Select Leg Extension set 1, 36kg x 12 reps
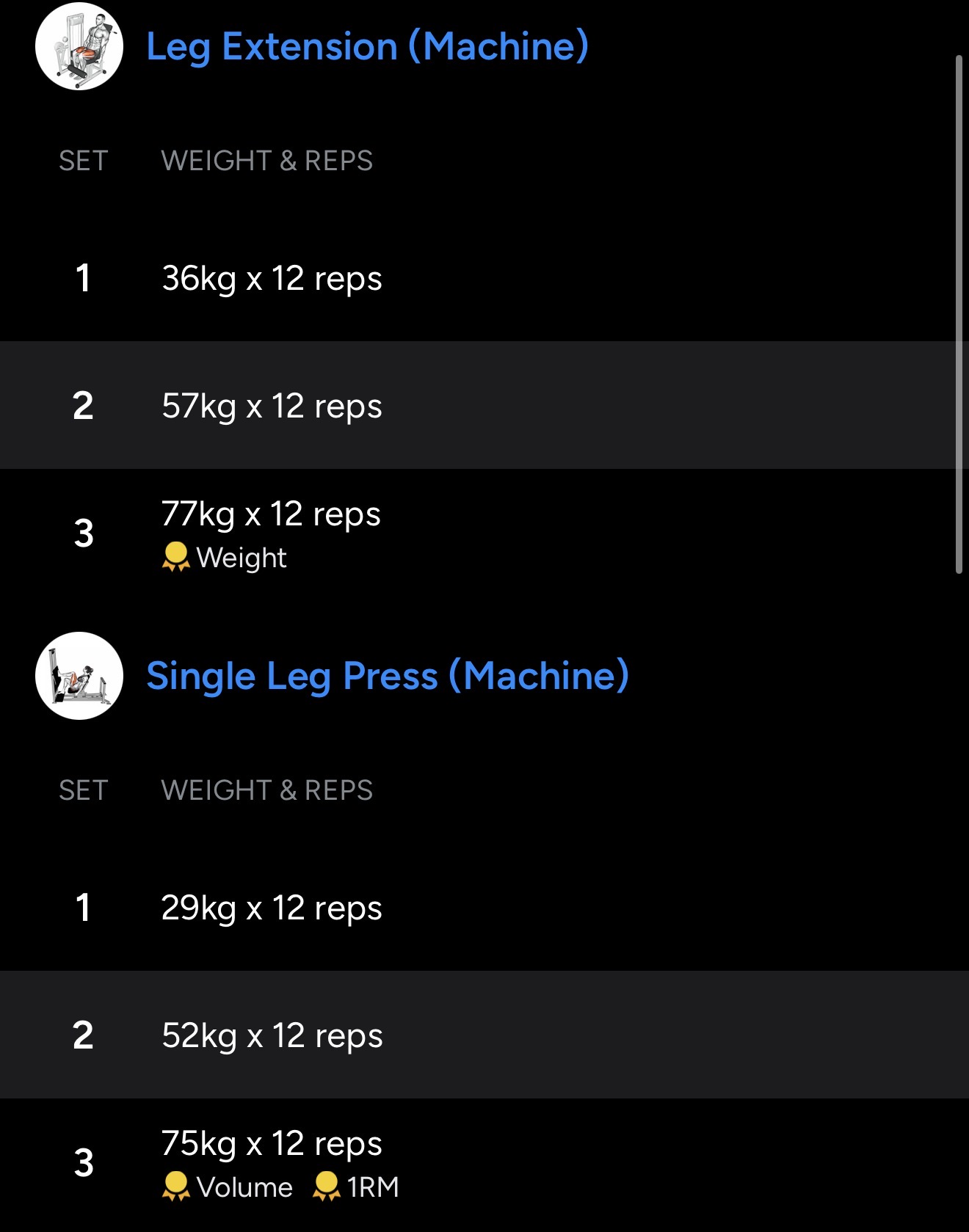This screenshot has height=1232, width=969. tap(272, 278)
